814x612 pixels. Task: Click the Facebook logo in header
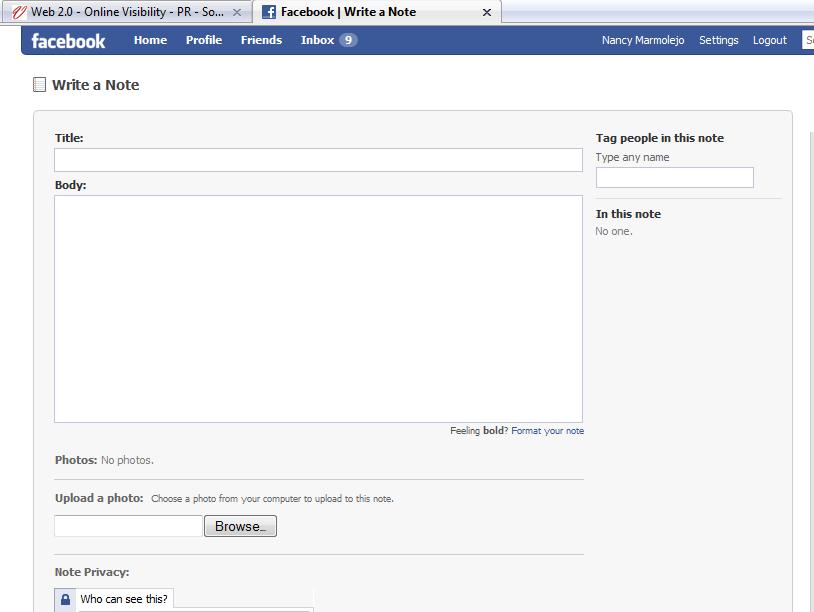click(x=68, y=40)
